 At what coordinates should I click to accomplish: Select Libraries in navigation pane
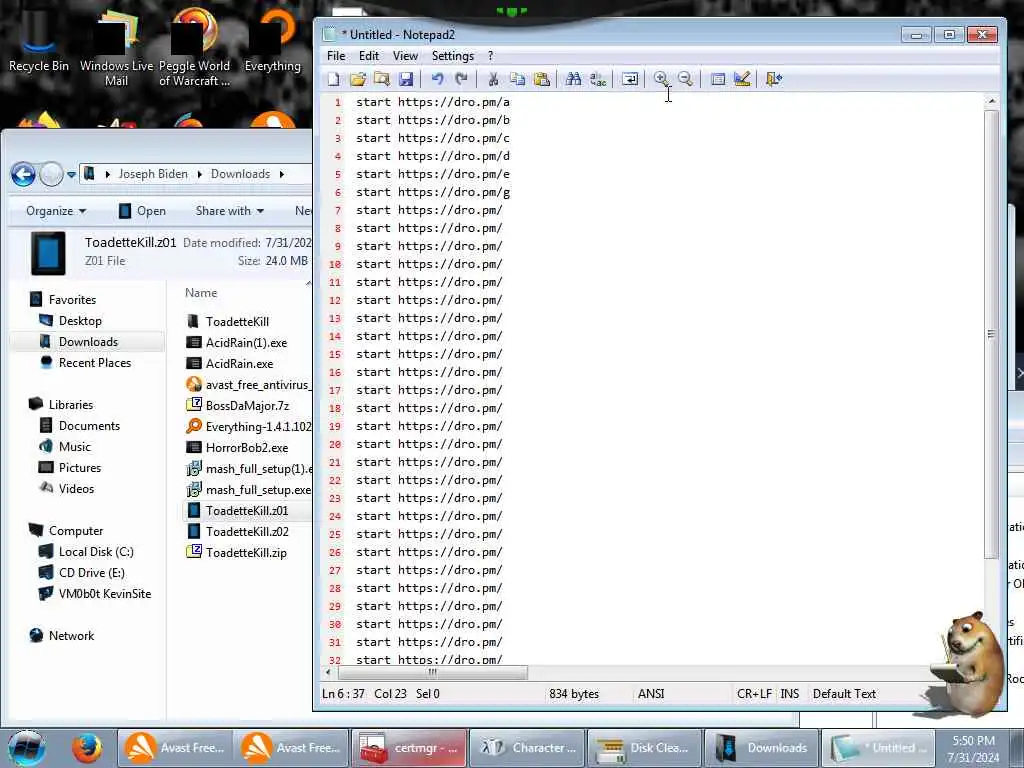pyautogui.click(x=61, y=405)
